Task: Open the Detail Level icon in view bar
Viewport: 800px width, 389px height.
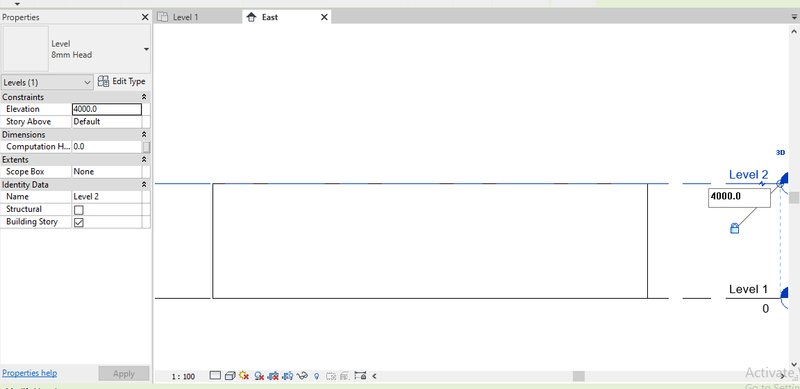Action: (x=215, y=376)
